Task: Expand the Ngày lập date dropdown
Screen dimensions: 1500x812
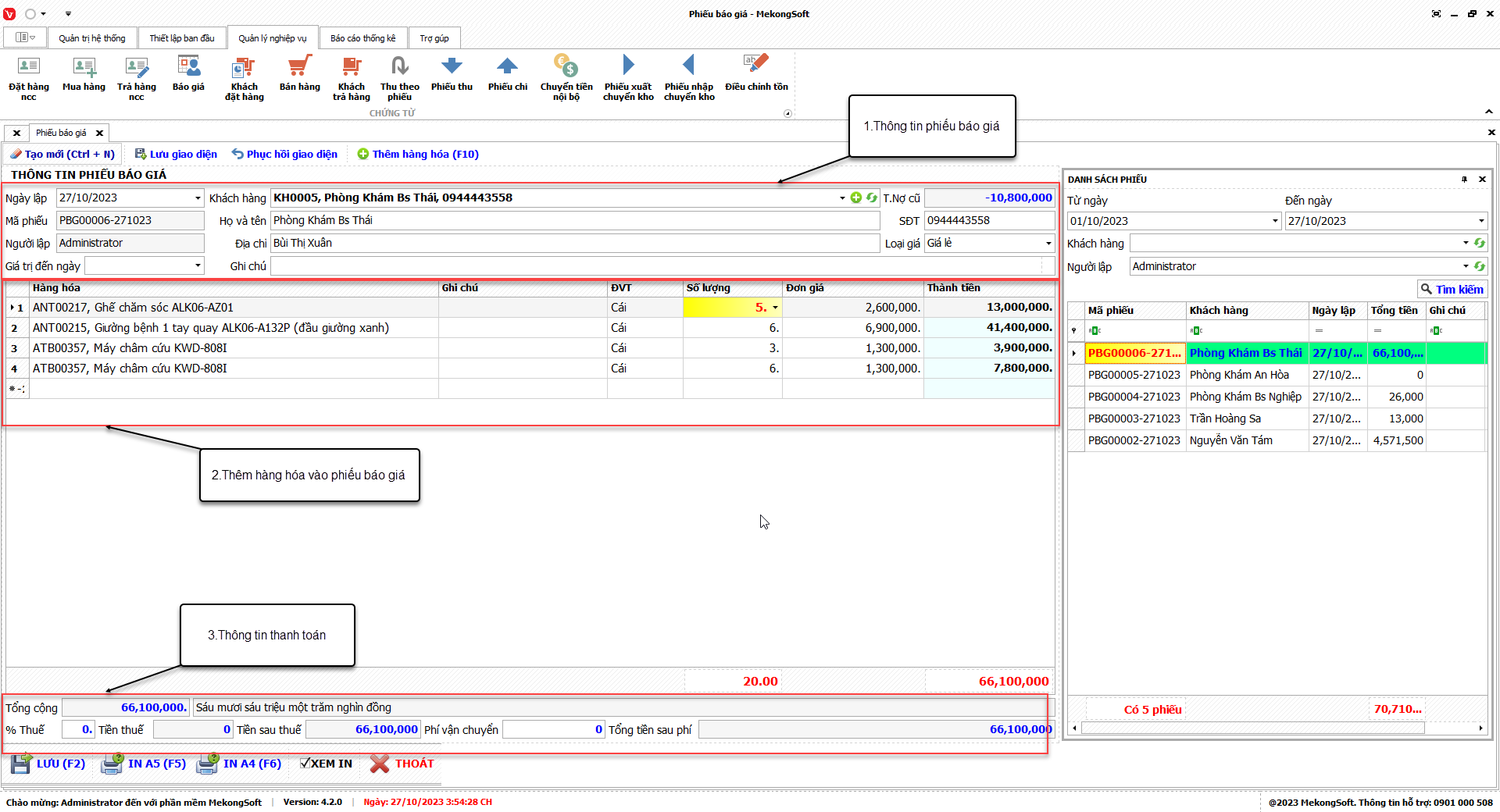Action: click(x=198, y=198)
